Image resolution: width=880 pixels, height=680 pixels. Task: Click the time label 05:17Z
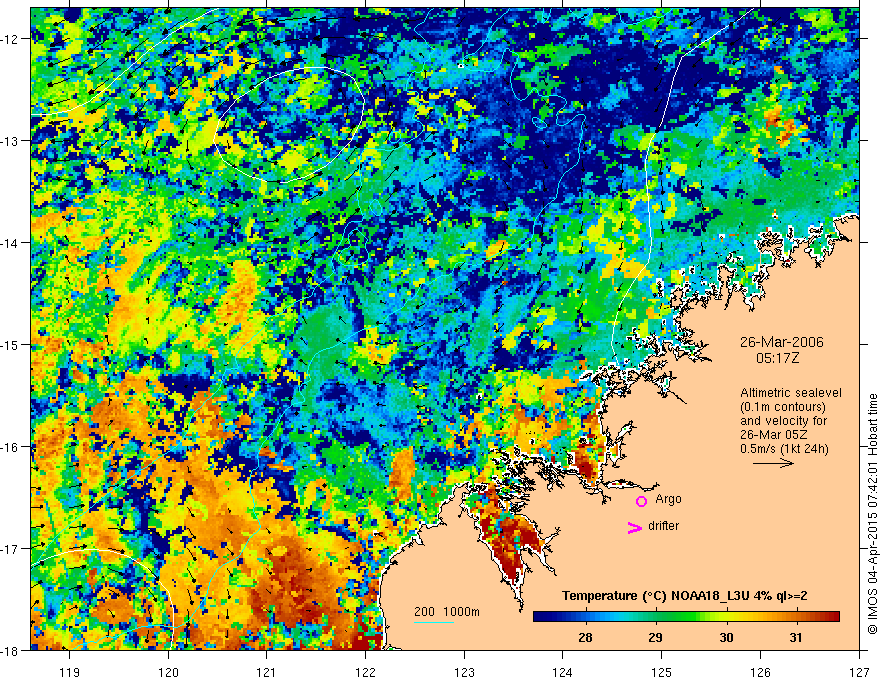777,358
